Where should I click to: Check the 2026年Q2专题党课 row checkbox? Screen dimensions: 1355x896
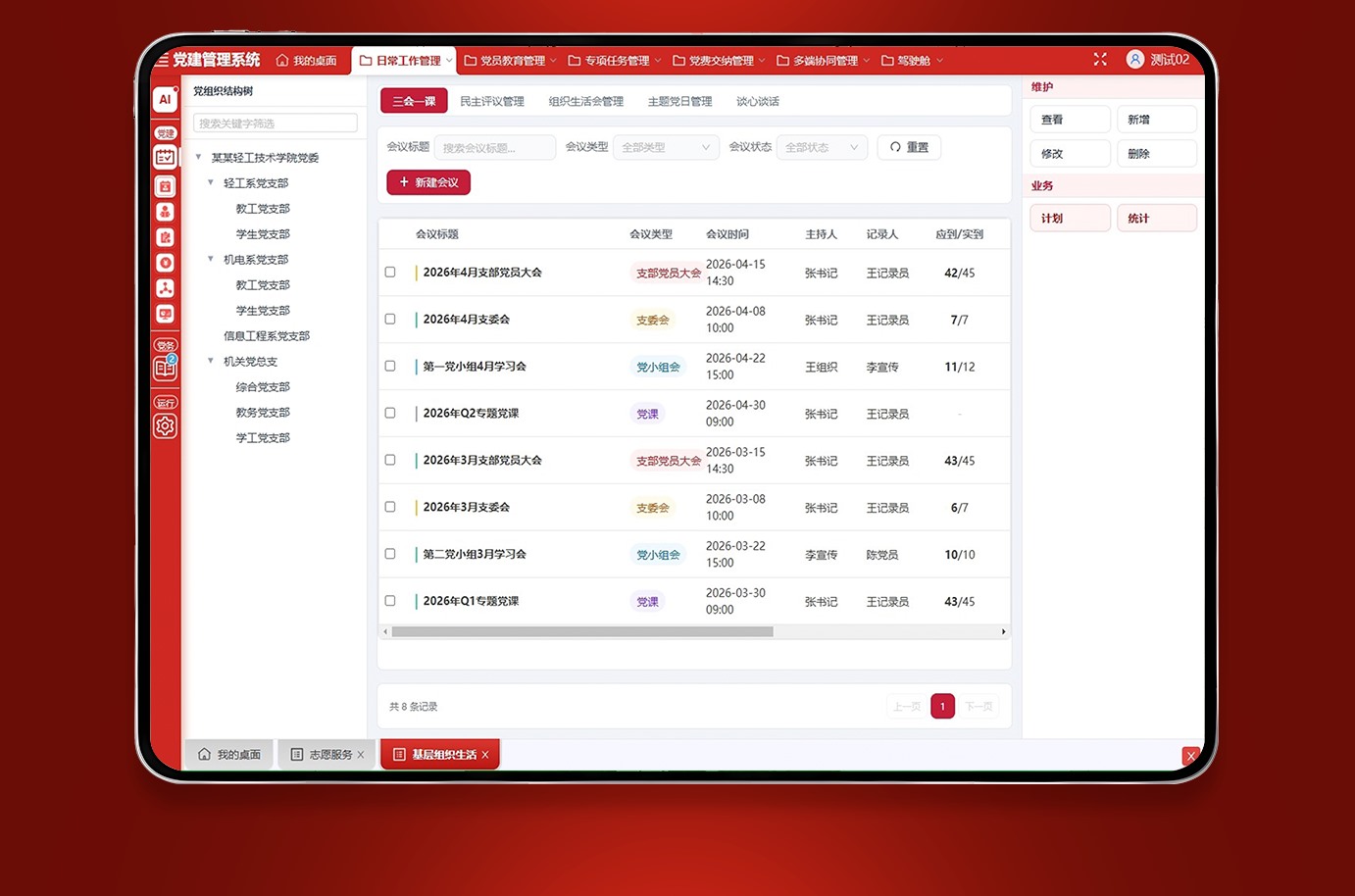pos(390,414)
